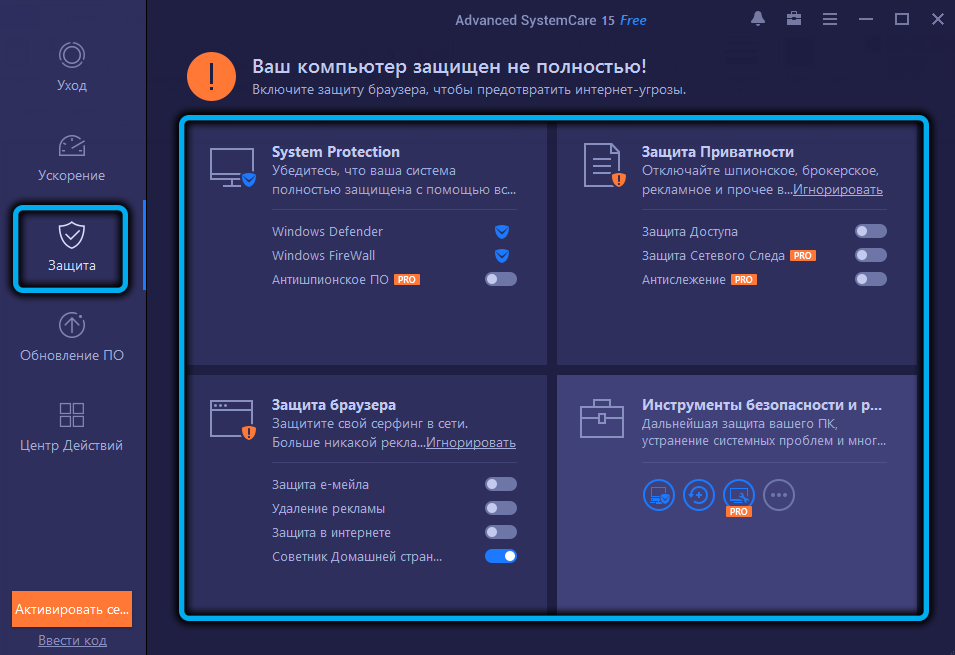Enable Защита в интернете switch

501,532
